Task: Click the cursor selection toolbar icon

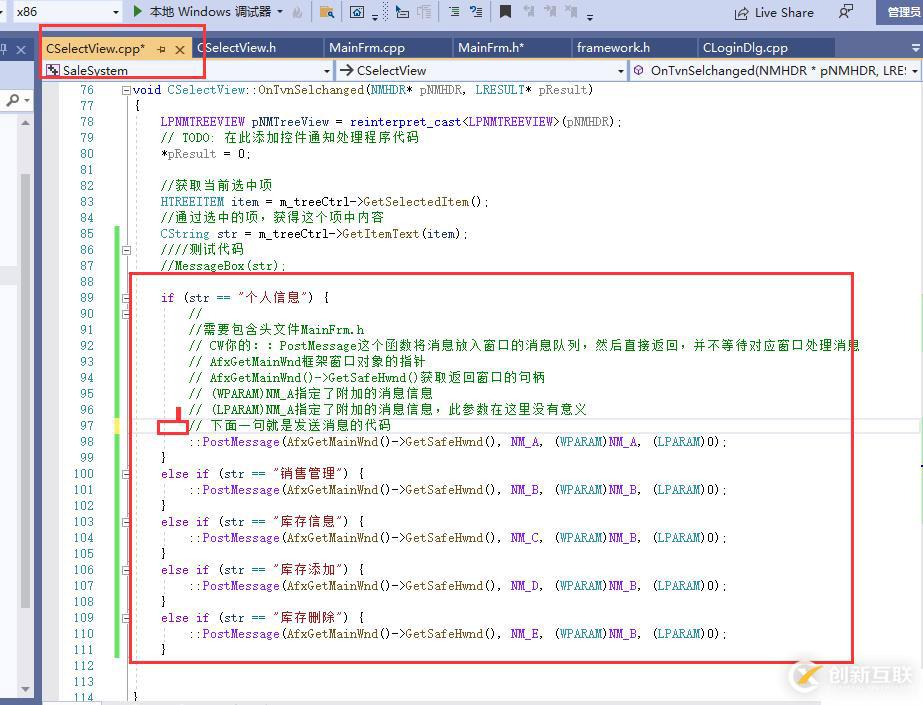Action: pyautogui.click(x=402, y=12)
